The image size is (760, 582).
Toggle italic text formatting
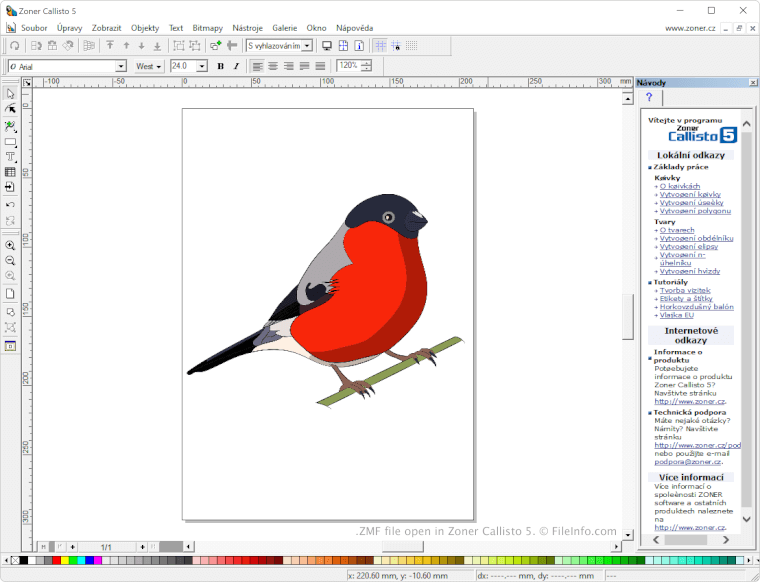236,66
